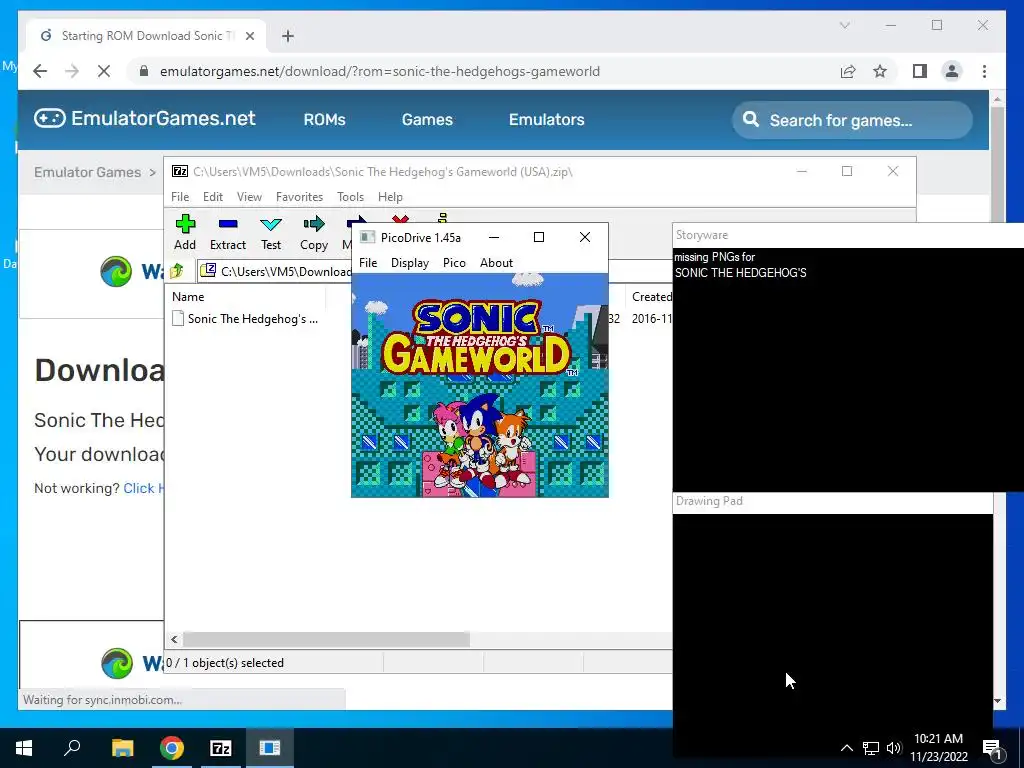The height and width of the screenshot is (768, 1024).
Task: Click the Chrome forward arrow button
Action: point(72,71)
